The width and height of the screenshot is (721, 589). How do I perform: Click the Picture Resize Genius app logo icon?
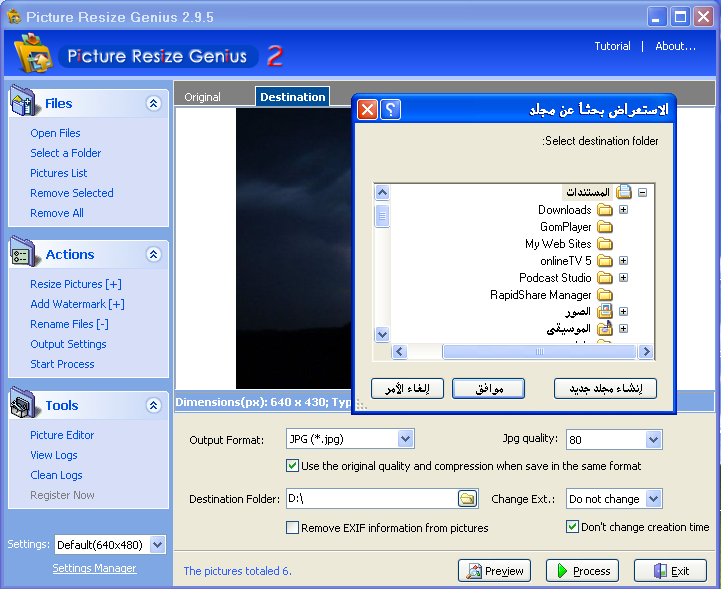coord(33,53)
